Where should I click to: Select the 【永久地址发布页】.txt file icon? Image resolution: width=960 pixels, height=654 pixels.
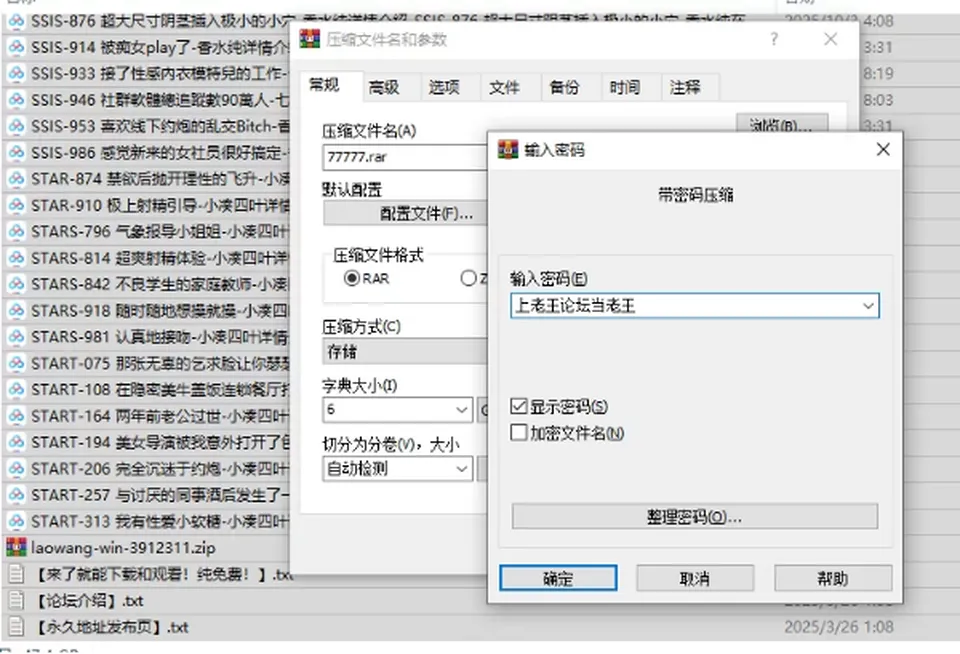click(x=17, y=626)
